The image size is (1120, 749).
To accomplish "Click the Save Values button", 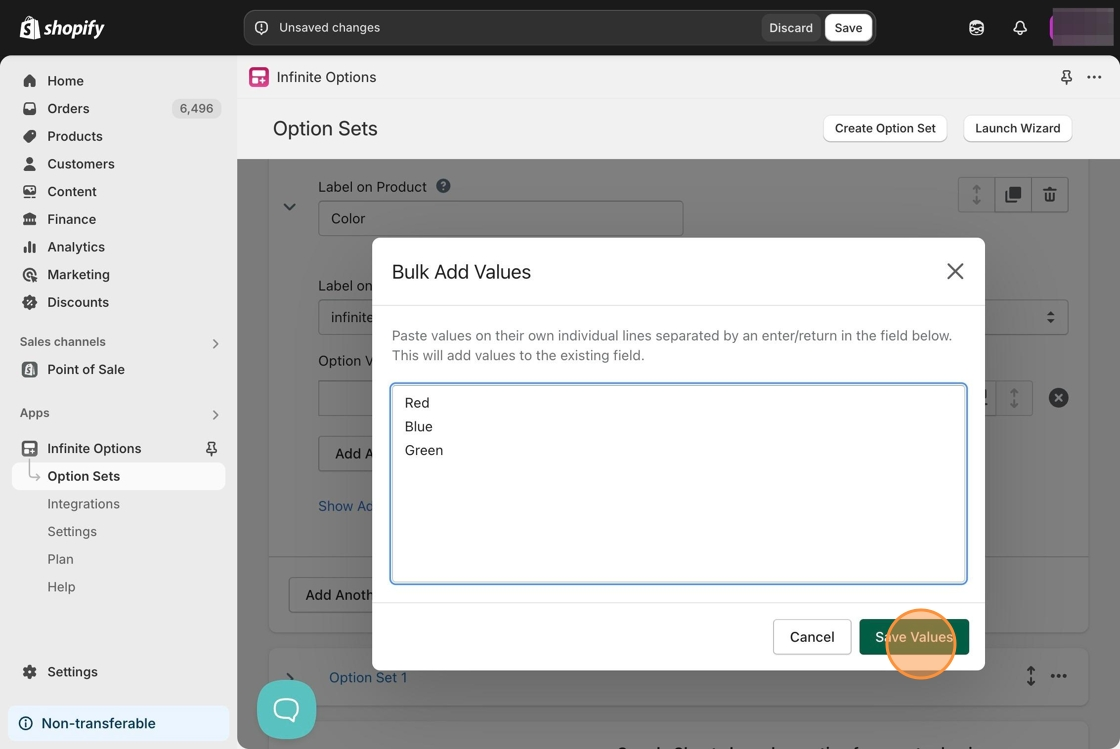I will coord(913,637).
